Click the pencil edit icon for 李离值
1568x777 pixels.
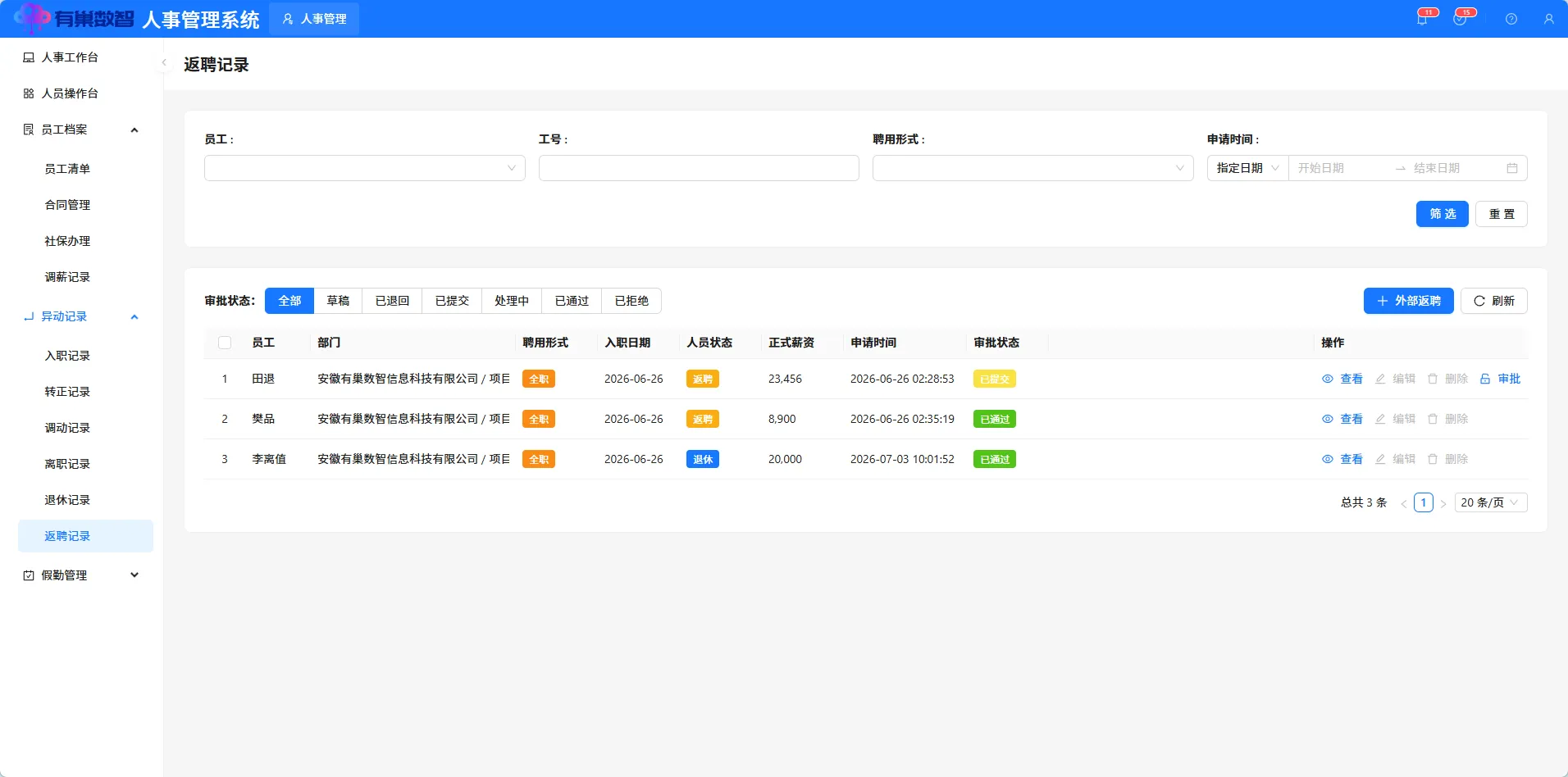point(1380,459)
